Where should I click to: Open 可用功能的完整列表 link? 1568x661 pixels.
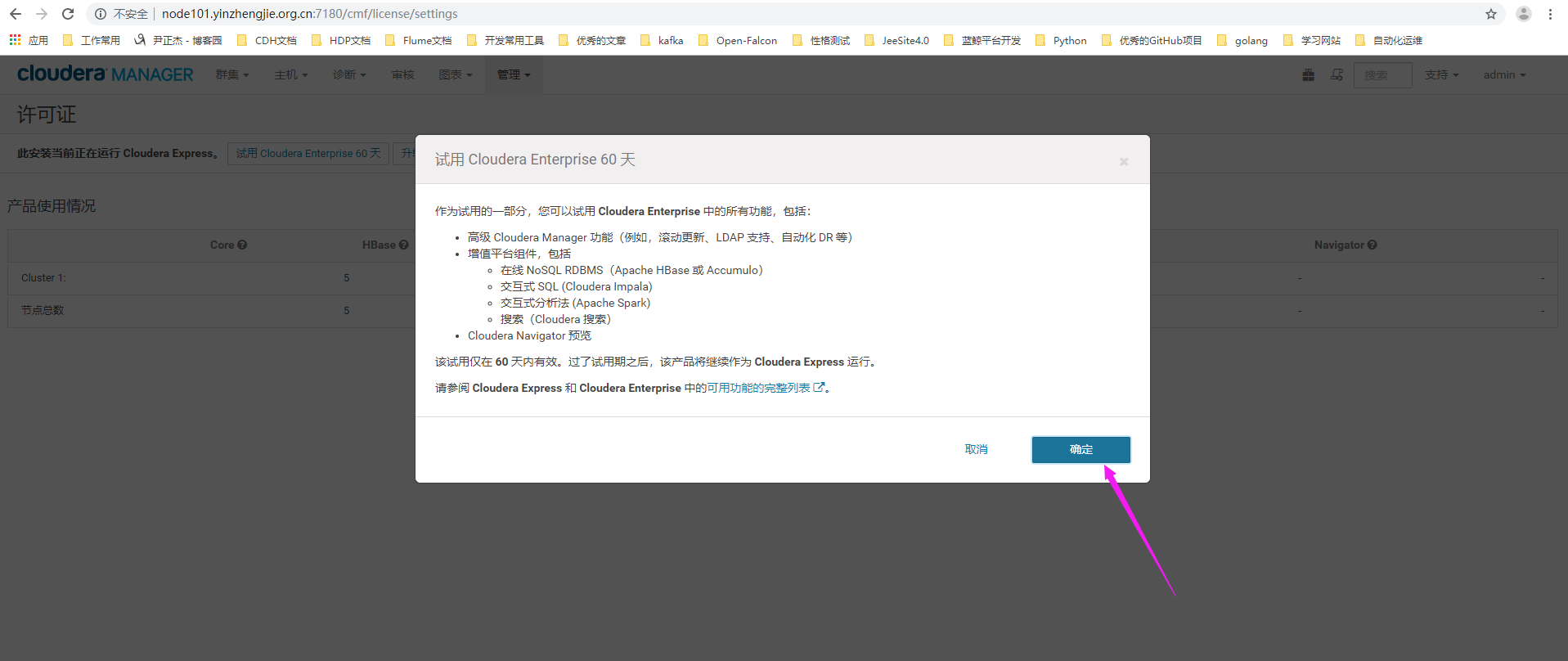coord(766,388)
